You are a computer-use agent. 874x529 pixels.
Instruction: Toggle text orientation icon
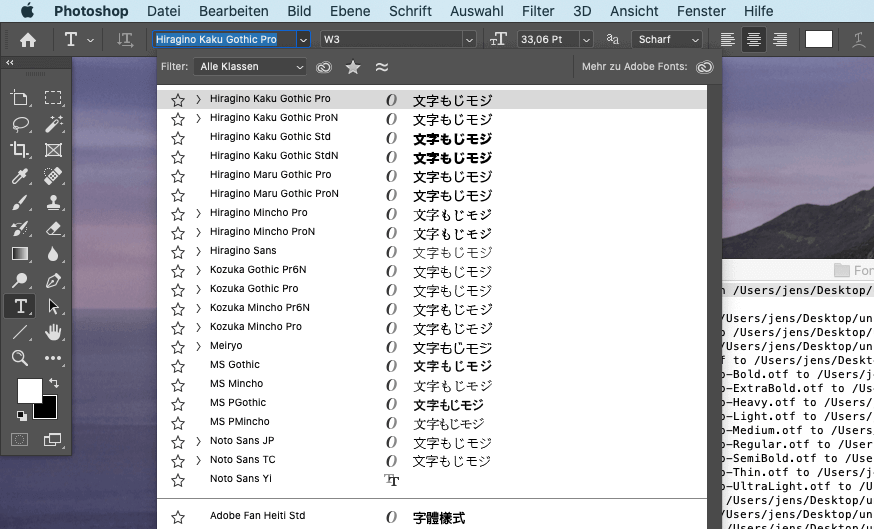(x=125, y=40)
